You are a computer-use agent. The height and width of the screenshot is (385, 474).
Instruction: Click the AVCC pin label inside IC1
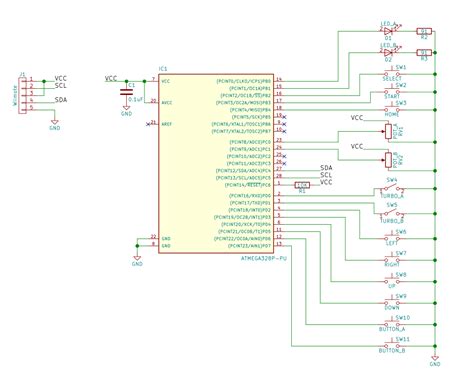tap(167, 103)
